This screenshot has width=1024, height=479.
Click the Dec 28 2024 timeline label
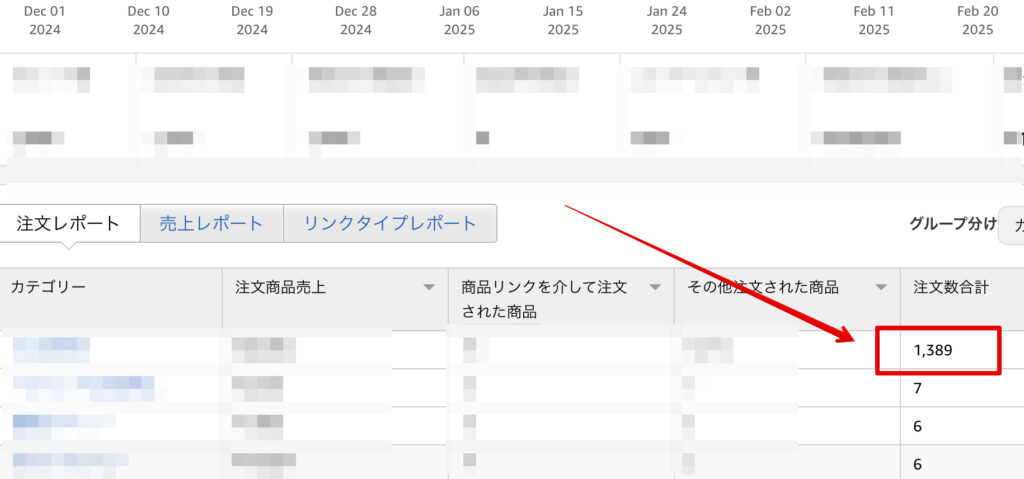(356, 20)
